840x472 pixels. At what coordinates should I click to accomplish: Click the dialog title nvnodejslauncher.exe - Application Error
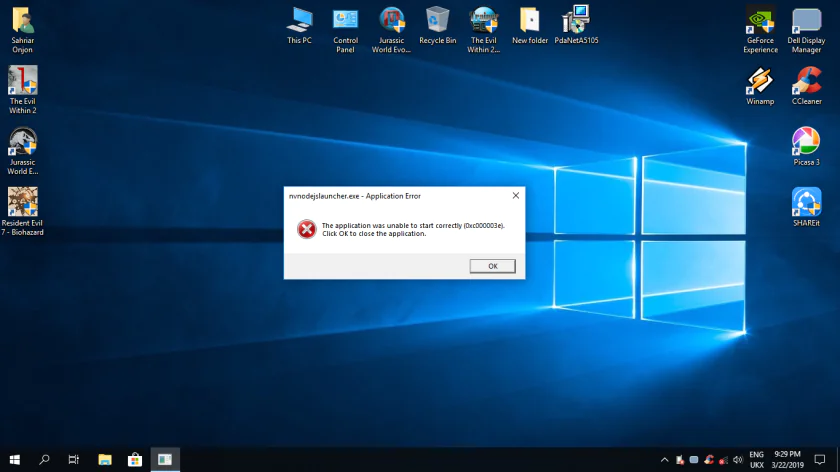(x=355, y=196)
